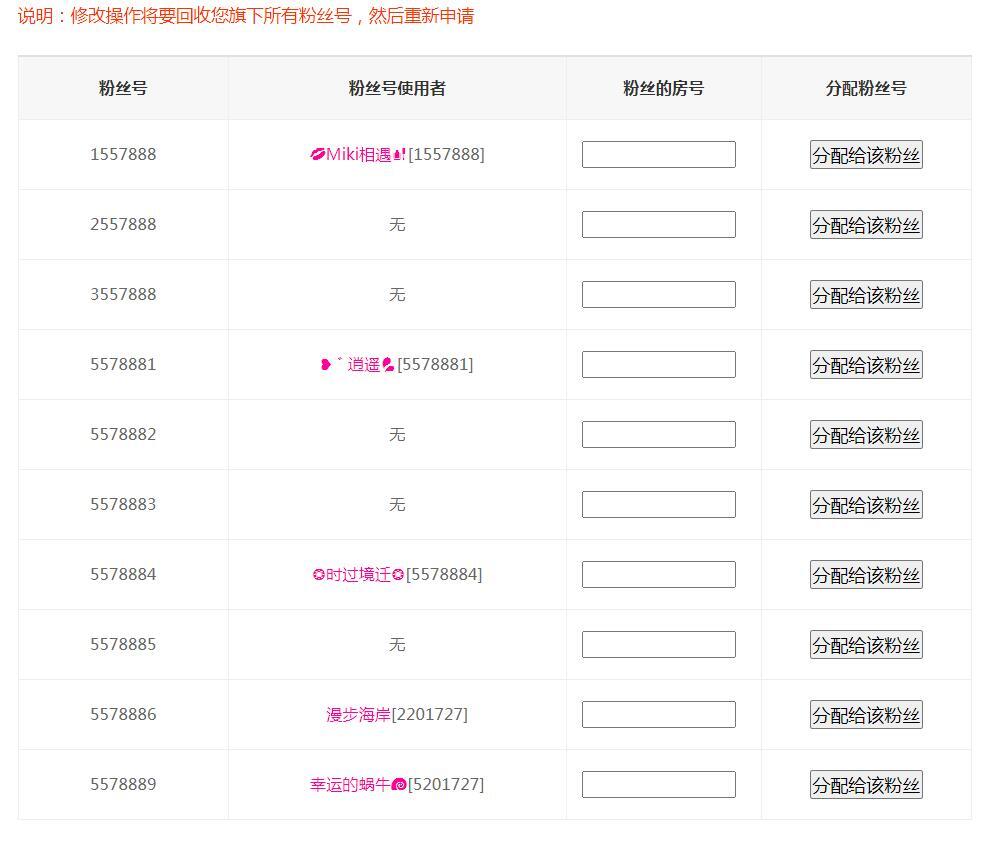Open 逍遥 user link in row 5578881

(x=357, y=364)
